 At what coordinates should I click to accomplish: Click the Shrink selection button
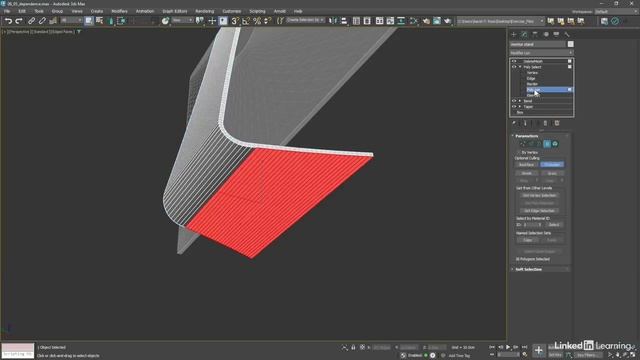point(527,173)
